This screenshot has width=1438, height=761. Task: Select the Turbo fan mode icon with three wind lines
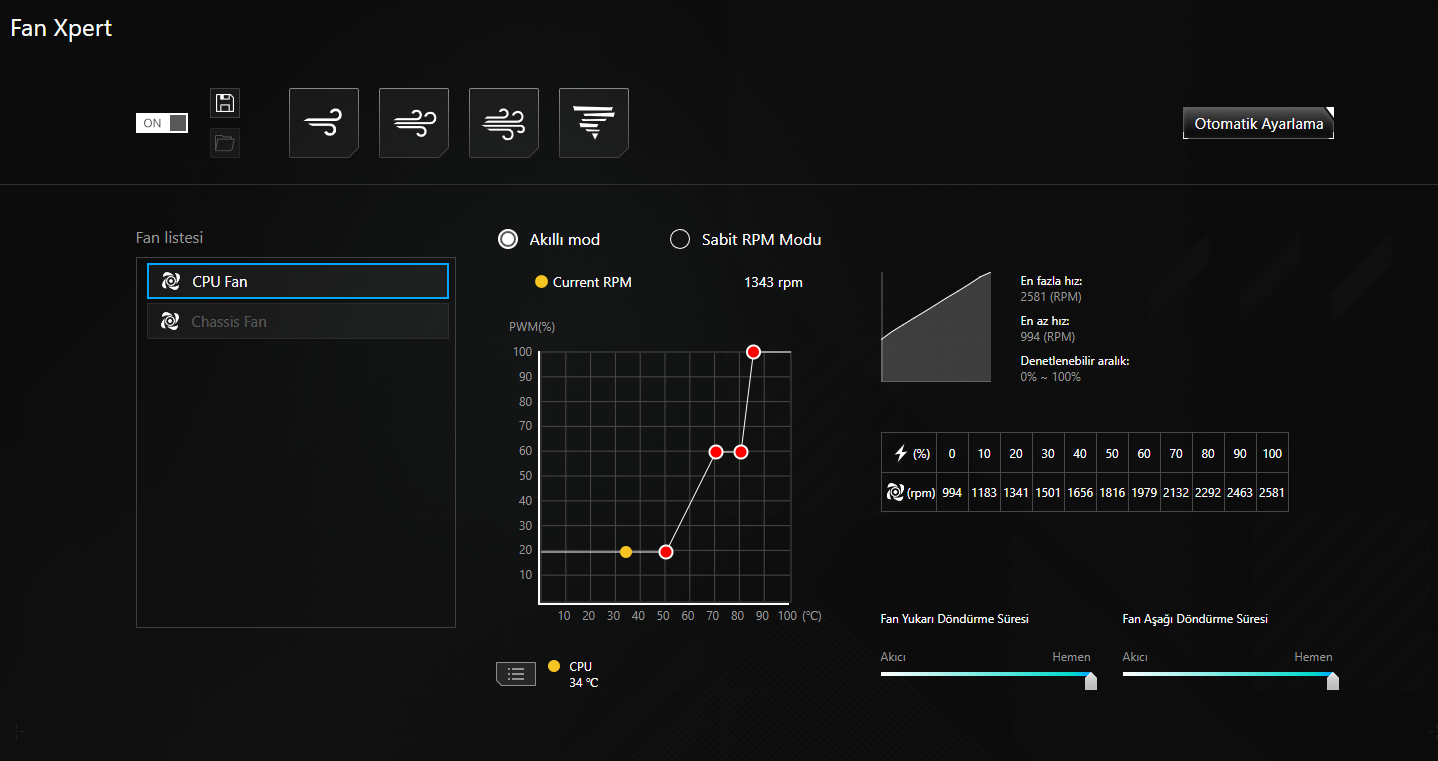[x=504, y=123]
